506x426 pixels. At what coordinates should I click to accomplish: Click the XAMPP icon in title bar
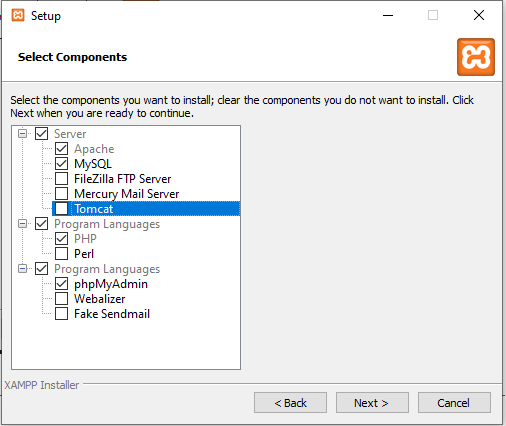tap(18, 15)
